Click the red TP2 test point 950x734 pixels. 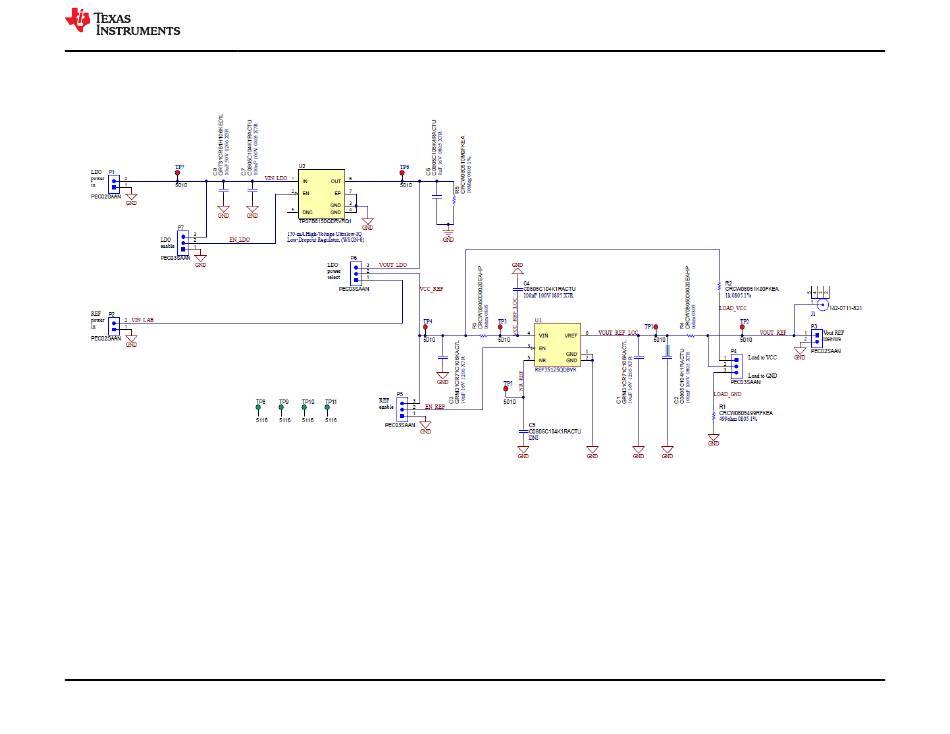pos(742,327)
